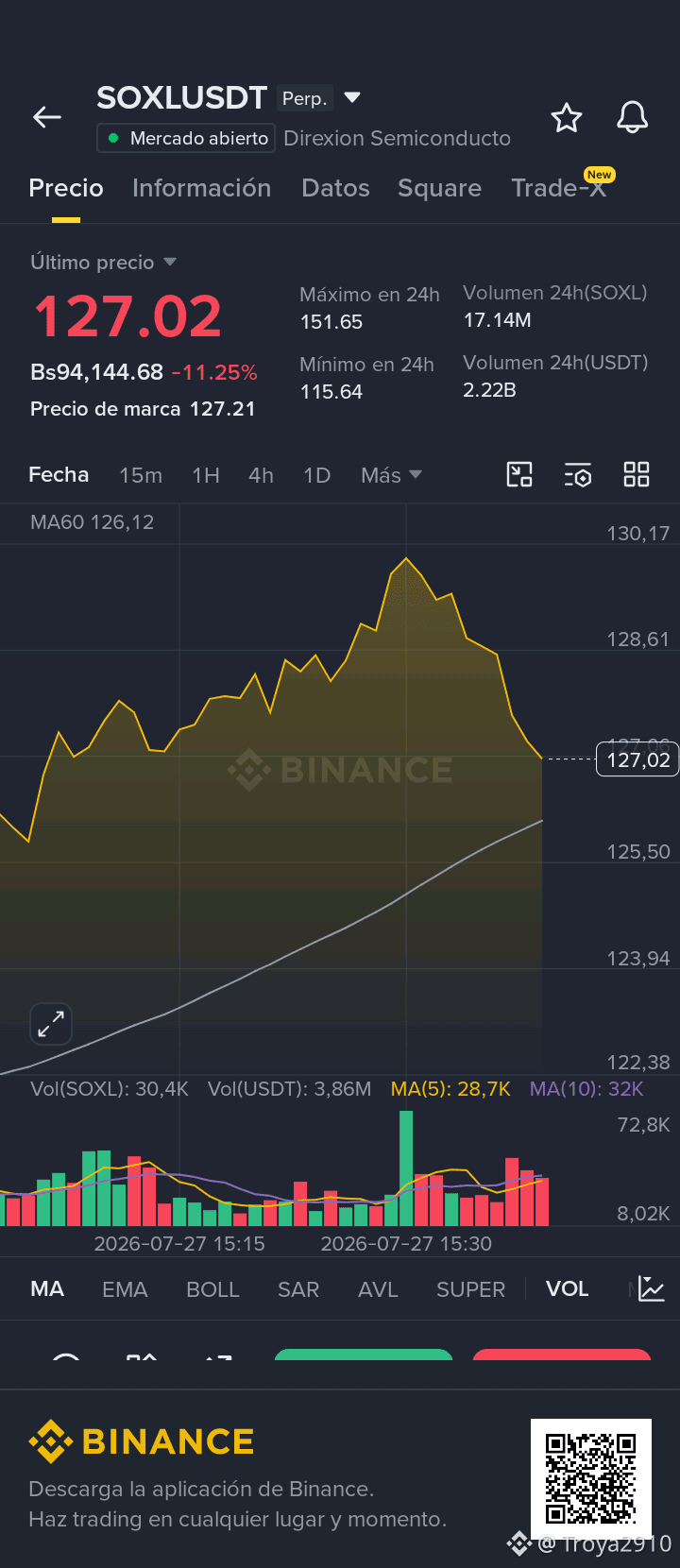Tap the MA(5): 28,7K label
This screenshot has height=1568, width=680.
point(450,1089)
